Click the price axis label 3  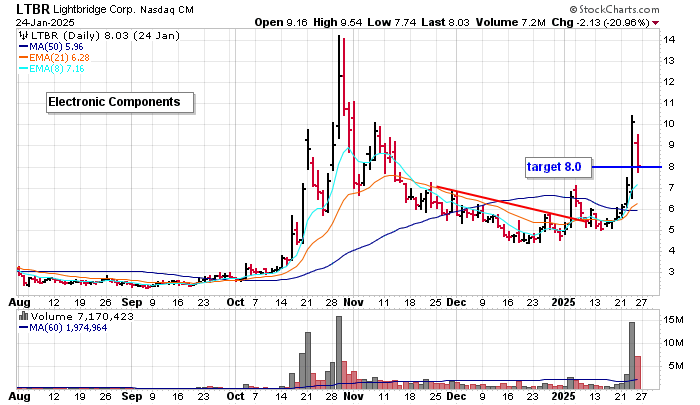coord(671,271)
